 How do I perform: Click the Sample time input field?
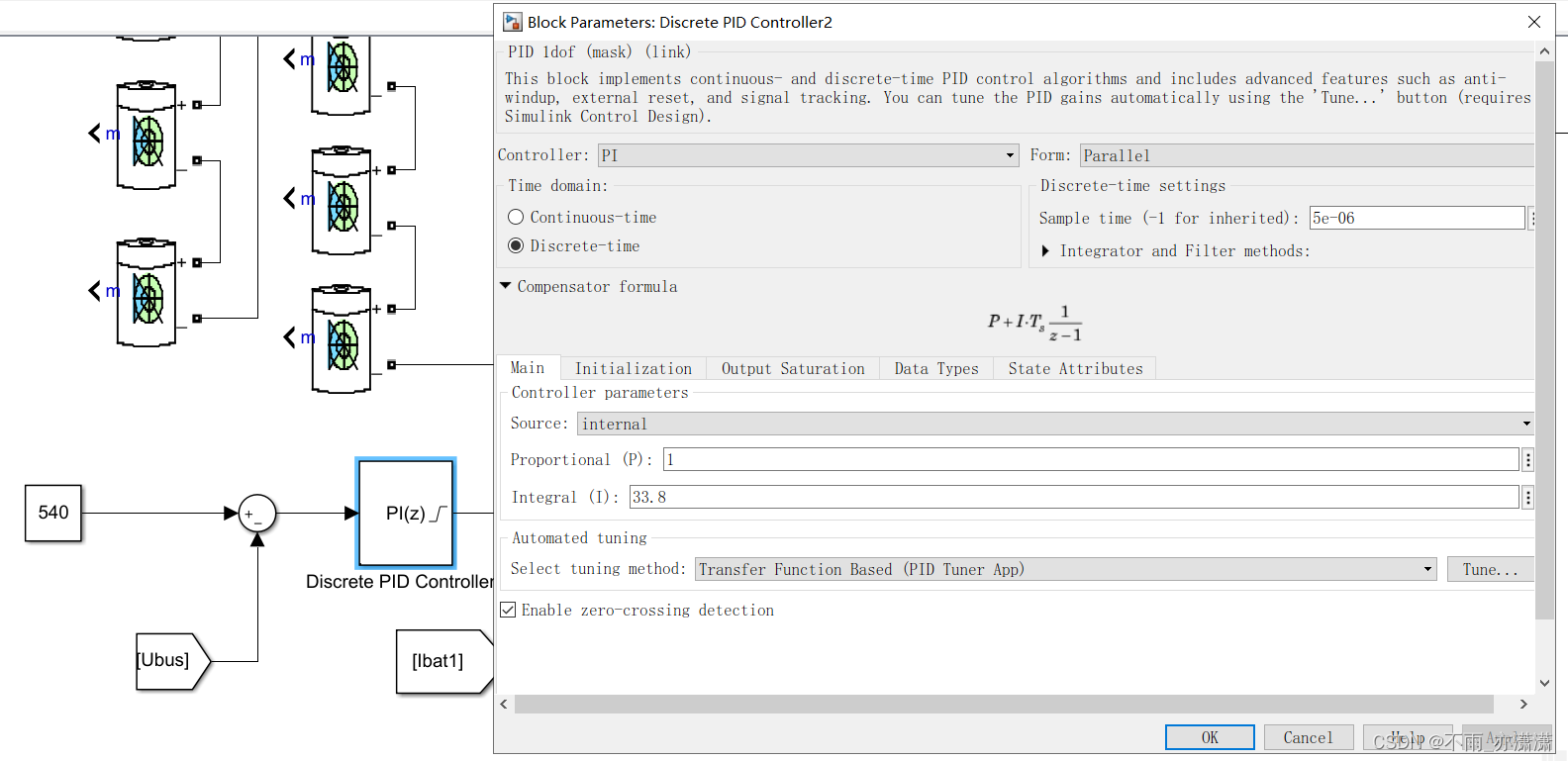1418,218
